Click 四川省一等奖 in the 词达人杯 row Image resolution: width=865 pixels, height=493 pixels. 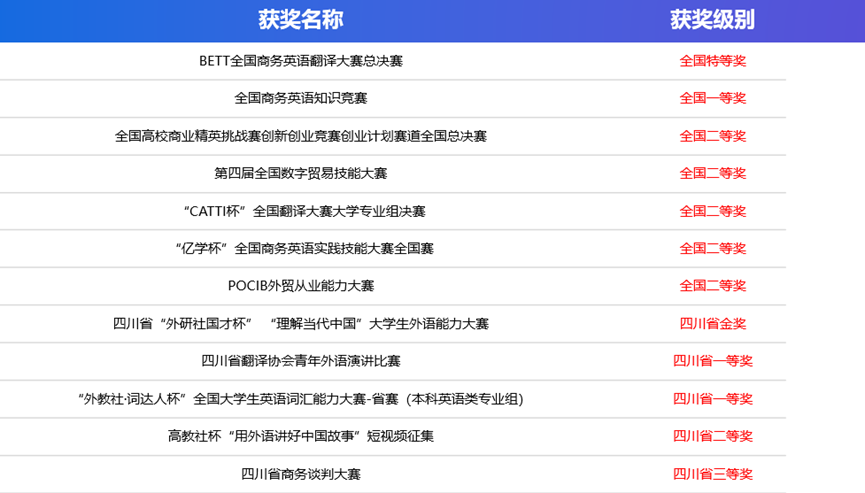(712, 399)
